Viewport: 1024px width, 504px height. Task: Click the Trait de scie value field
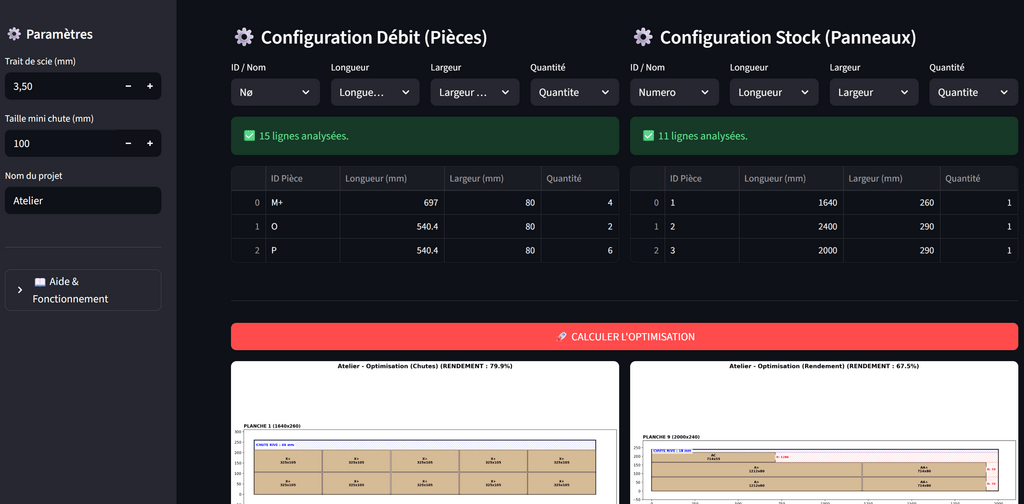click(x=60, y=86)
